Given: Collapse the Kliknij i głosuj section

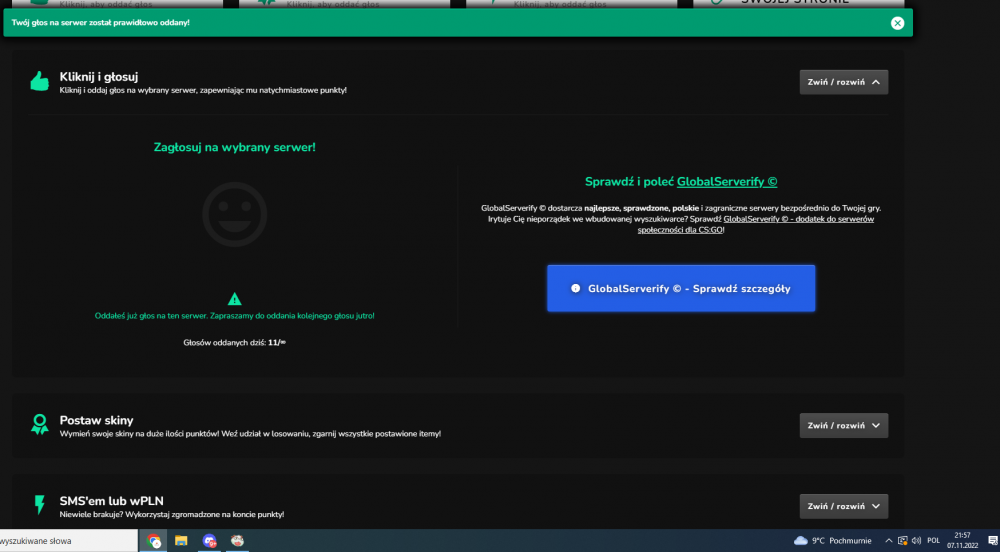Looking at the screenshot, I should pos(844,82).
